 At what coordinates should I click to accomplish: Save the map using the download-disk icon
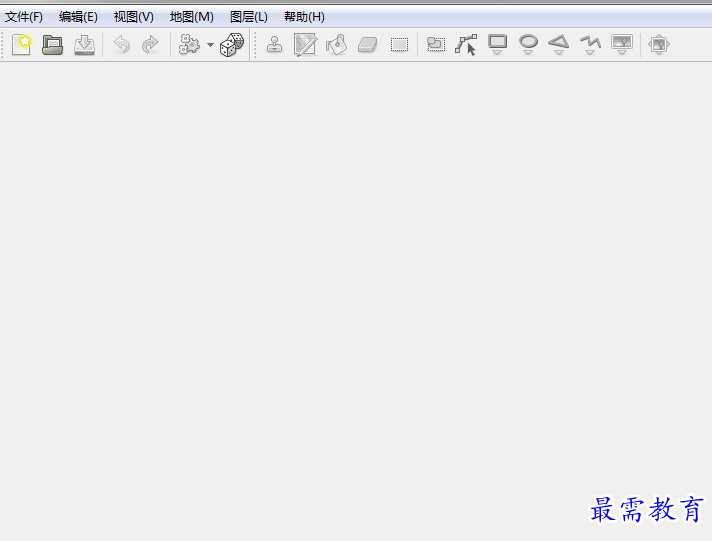pyautogui.click(x=84, y=45)
